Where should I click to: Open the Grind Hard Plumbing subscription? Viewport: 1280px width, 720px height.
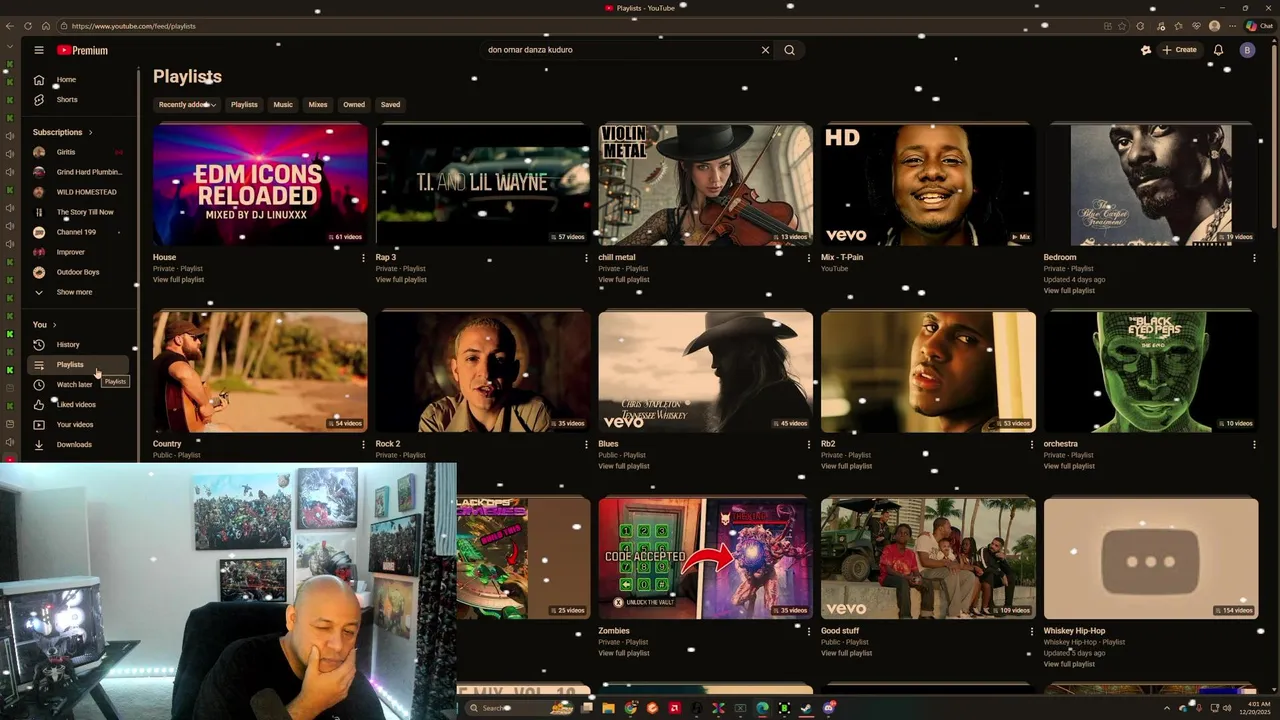point(78,172)
